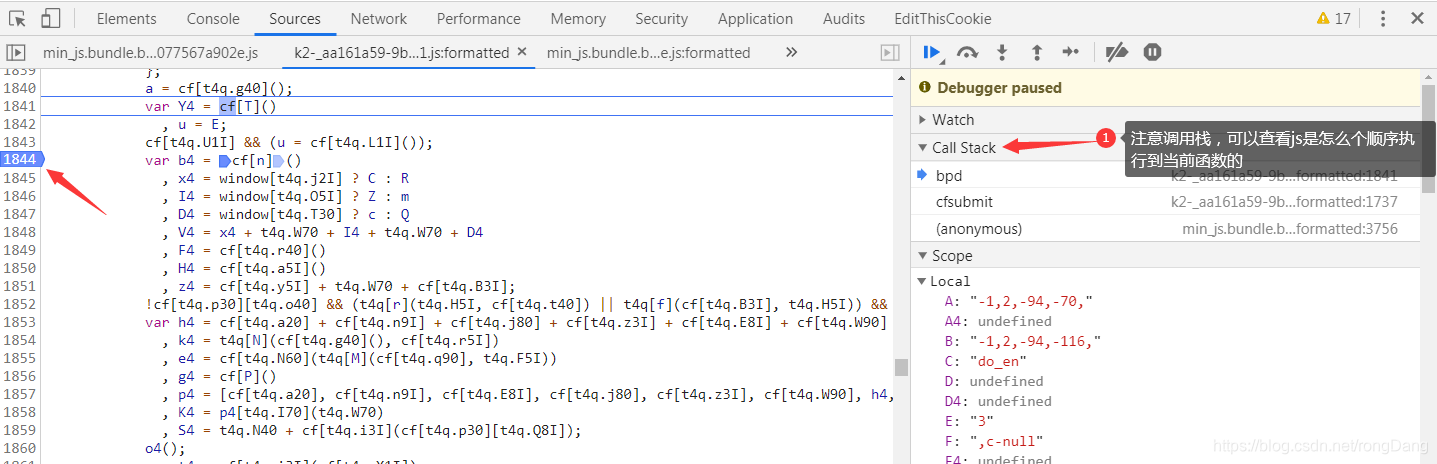The image size is (1437, 464).
Task: Click local variable D4: undefined
Action: (x=998, y=400)
